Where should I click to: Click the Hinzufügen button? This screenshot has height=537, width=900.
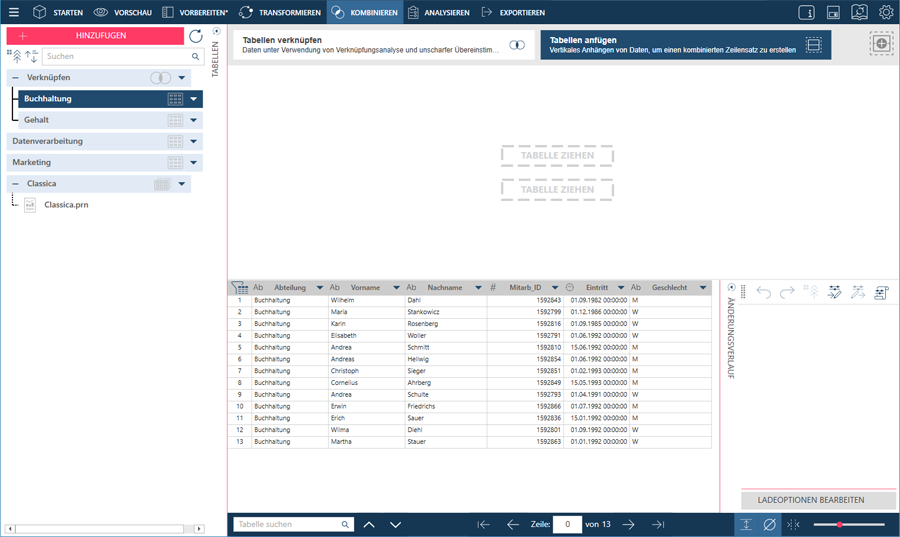tap(95, 36)
